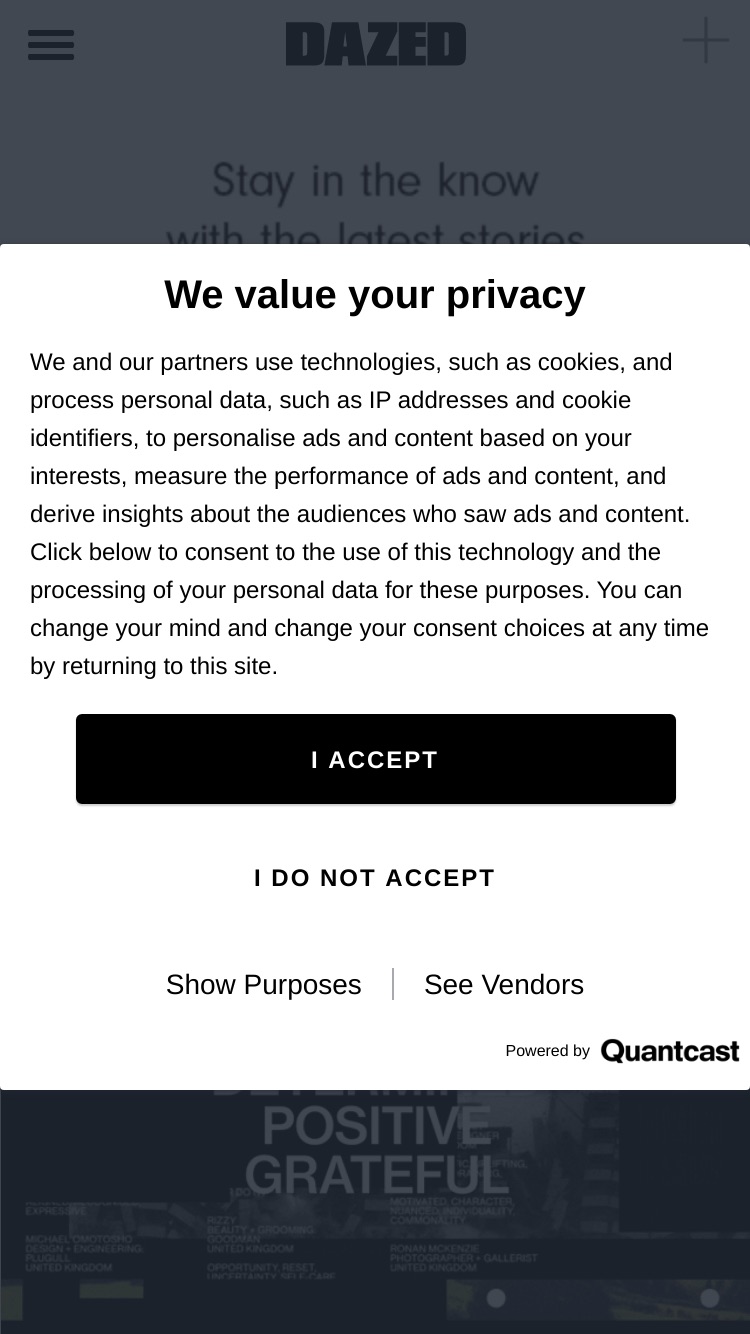Viewport: 750px width, 1334px height.
Task: Click the divider between Purposes and Vendors
Action: (x=393, y=985)
